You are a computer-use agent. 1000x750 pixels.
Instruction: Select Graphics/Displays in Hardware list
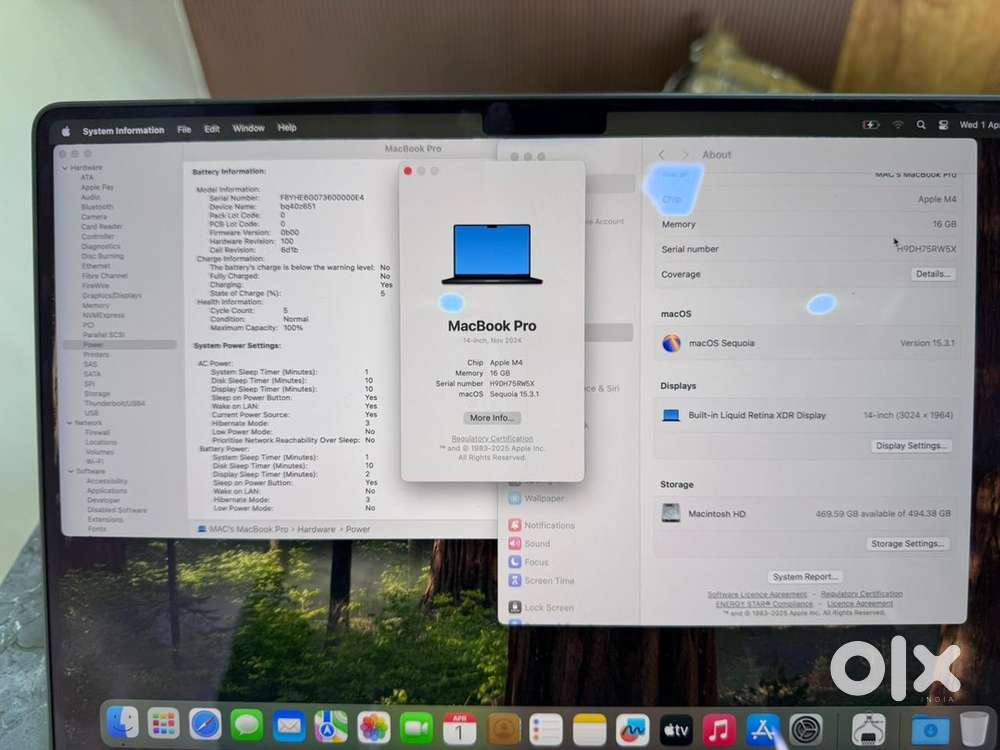point(112,295)
